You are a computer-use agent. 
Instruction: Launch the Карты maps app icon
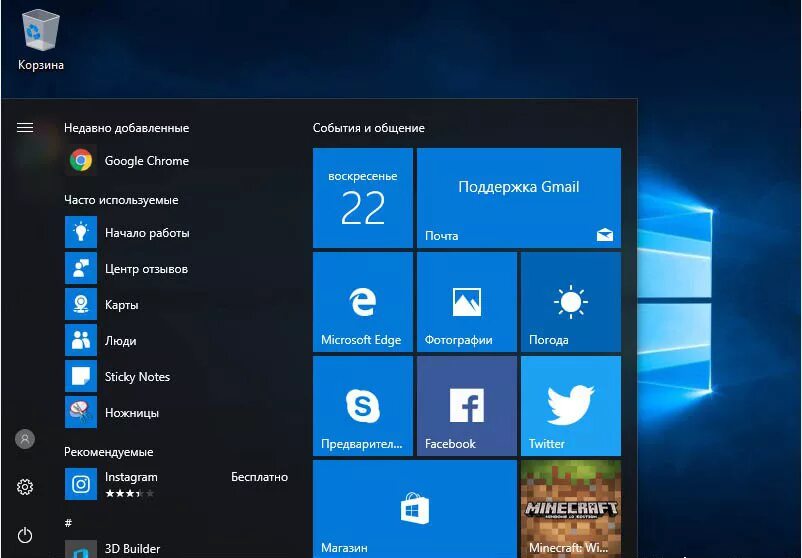81,304
